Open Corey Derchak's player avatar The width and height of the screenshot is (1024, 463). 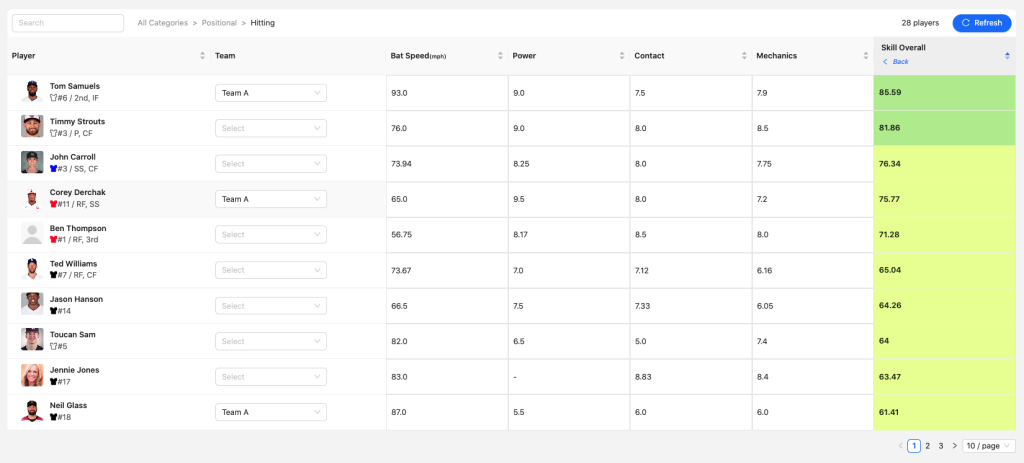click(x=32, y=198)
